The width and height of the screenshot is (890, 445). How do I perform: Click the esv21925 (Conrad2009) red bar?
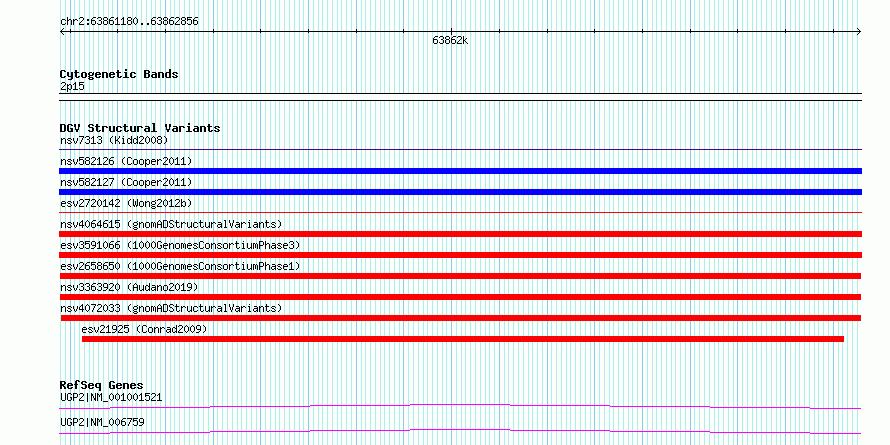pyautogui.click(x=463, y=339)
